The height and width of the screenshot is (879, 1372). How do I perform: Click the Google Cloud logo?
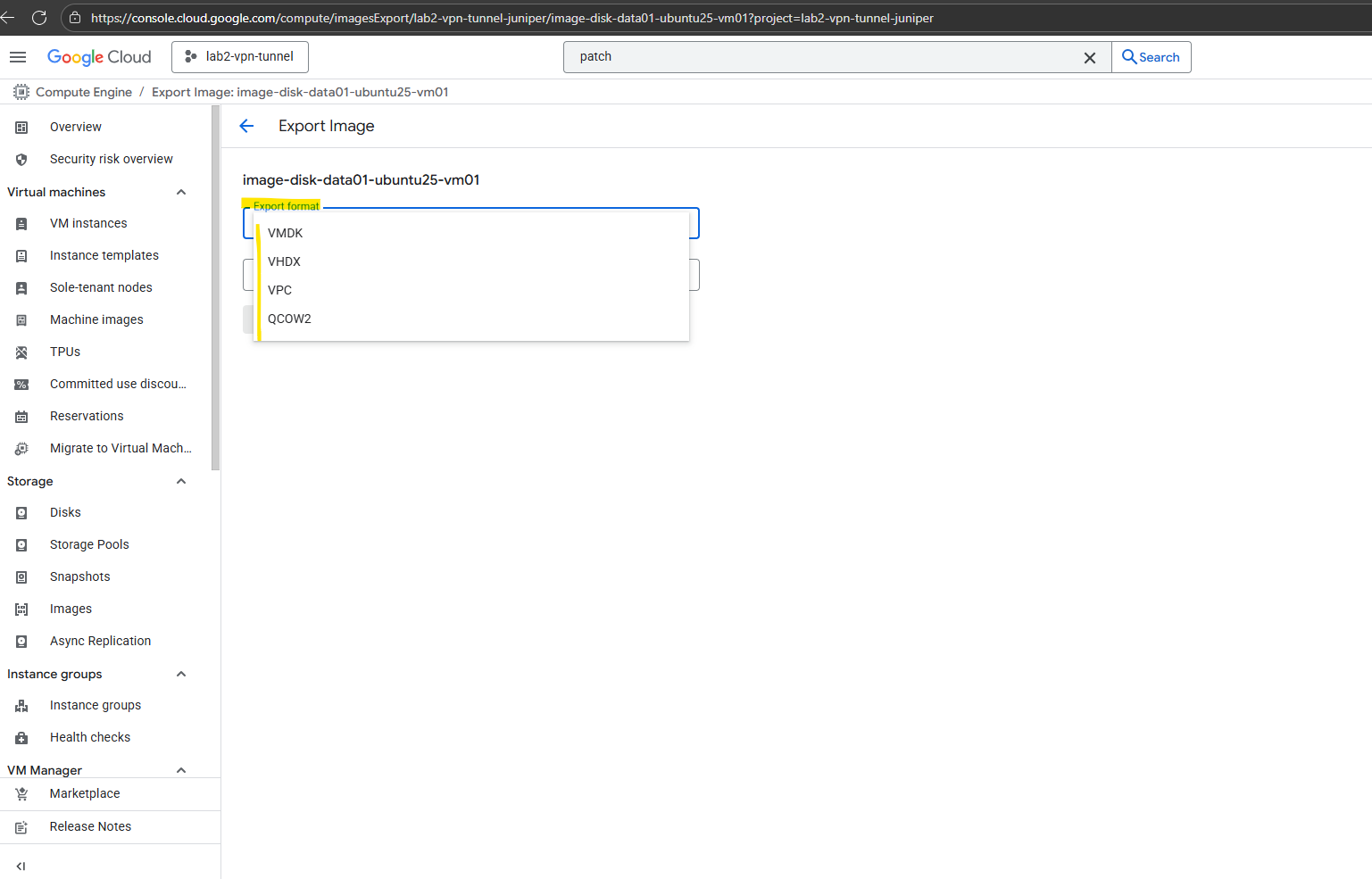[99, 57]
